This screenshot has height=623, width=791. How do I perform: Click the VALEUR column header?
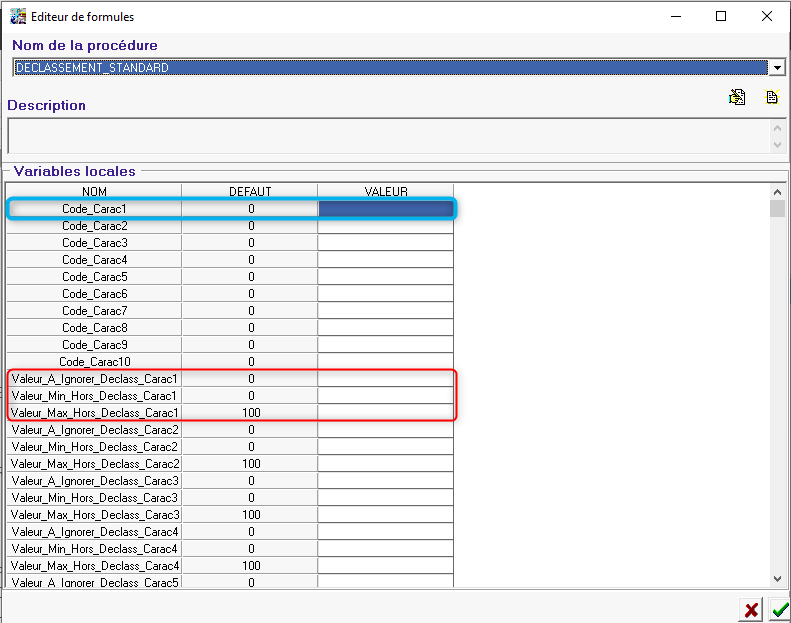[385, 191]
